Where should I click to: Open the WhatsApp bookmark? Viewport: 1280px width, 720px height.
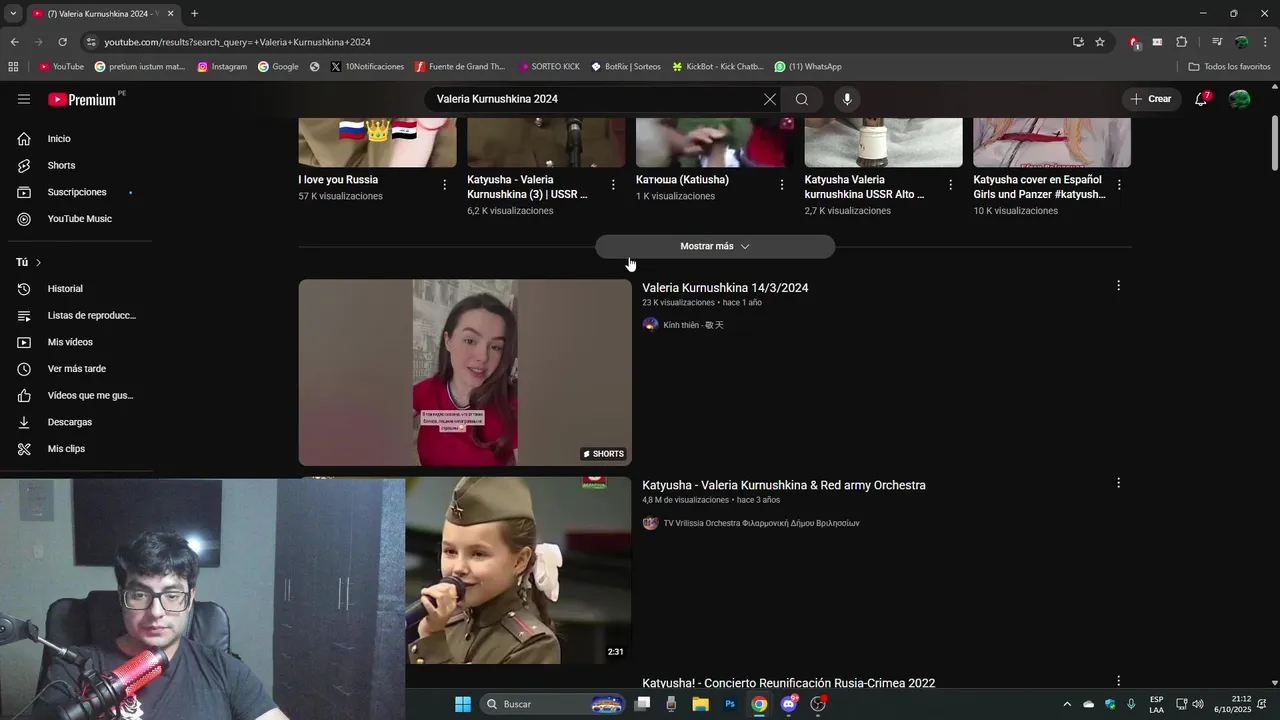click(808, 67)
